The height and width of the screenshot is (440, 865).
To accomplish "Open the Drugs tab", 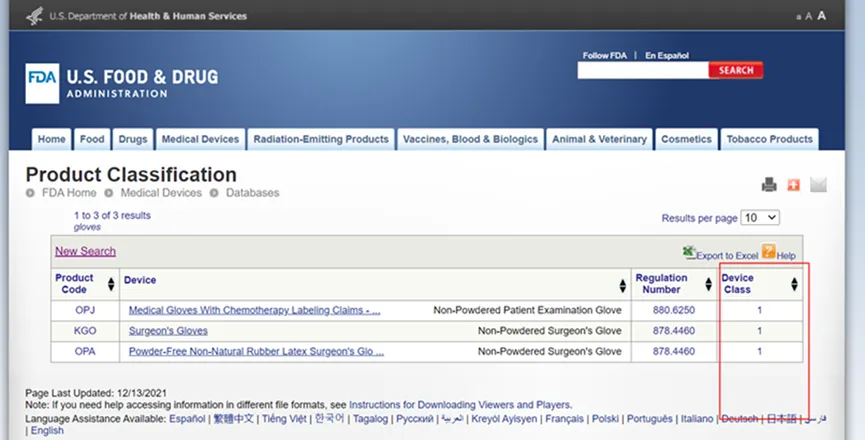I will point(133,139).
